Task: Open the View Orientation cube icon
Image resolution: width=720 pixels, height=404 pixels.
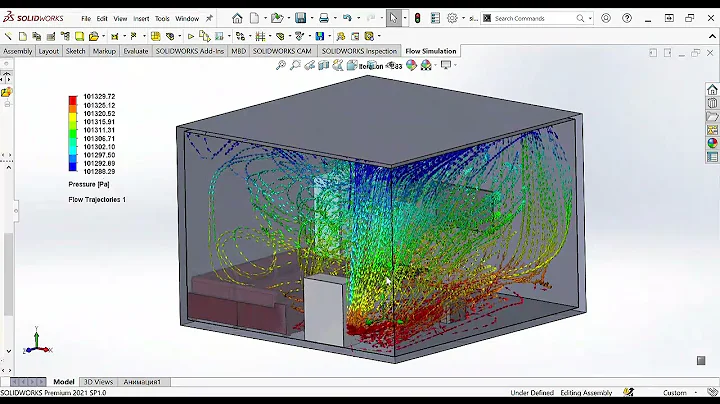Action: coord(352,65)
